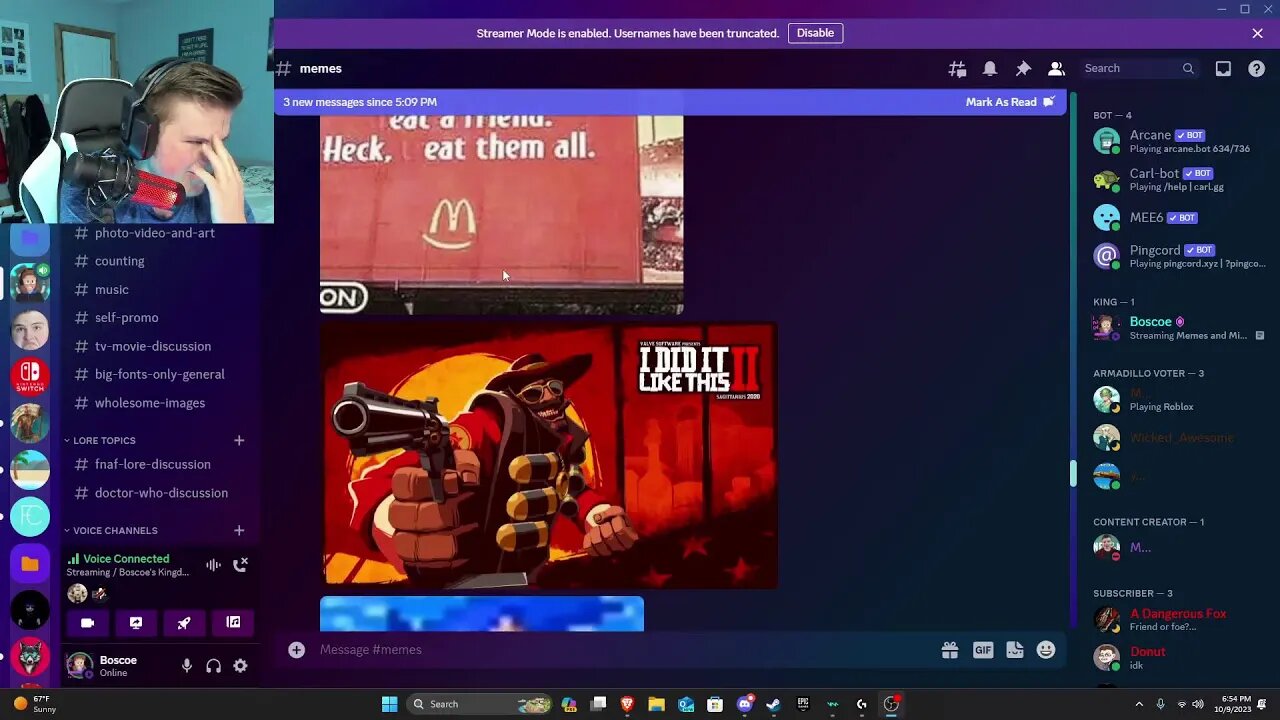The height and width of the screenshot is (720, 1280).
Task: Toggle noise suppression waveform icon
Action: coord(213,565)
